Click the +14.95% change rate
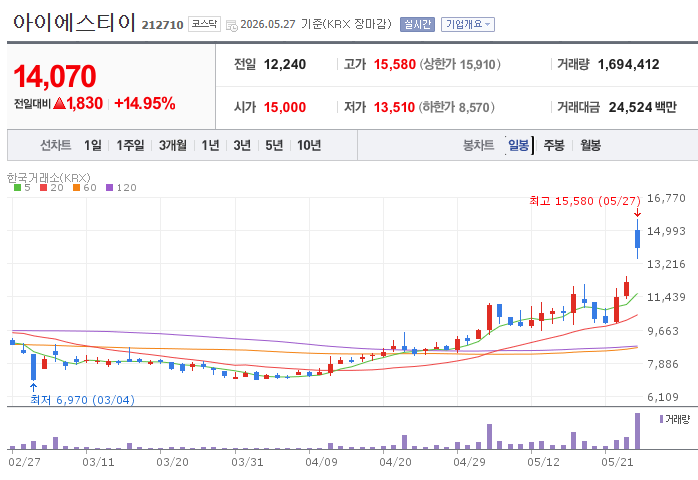This screenshot has width=698, height=480. 145,103
